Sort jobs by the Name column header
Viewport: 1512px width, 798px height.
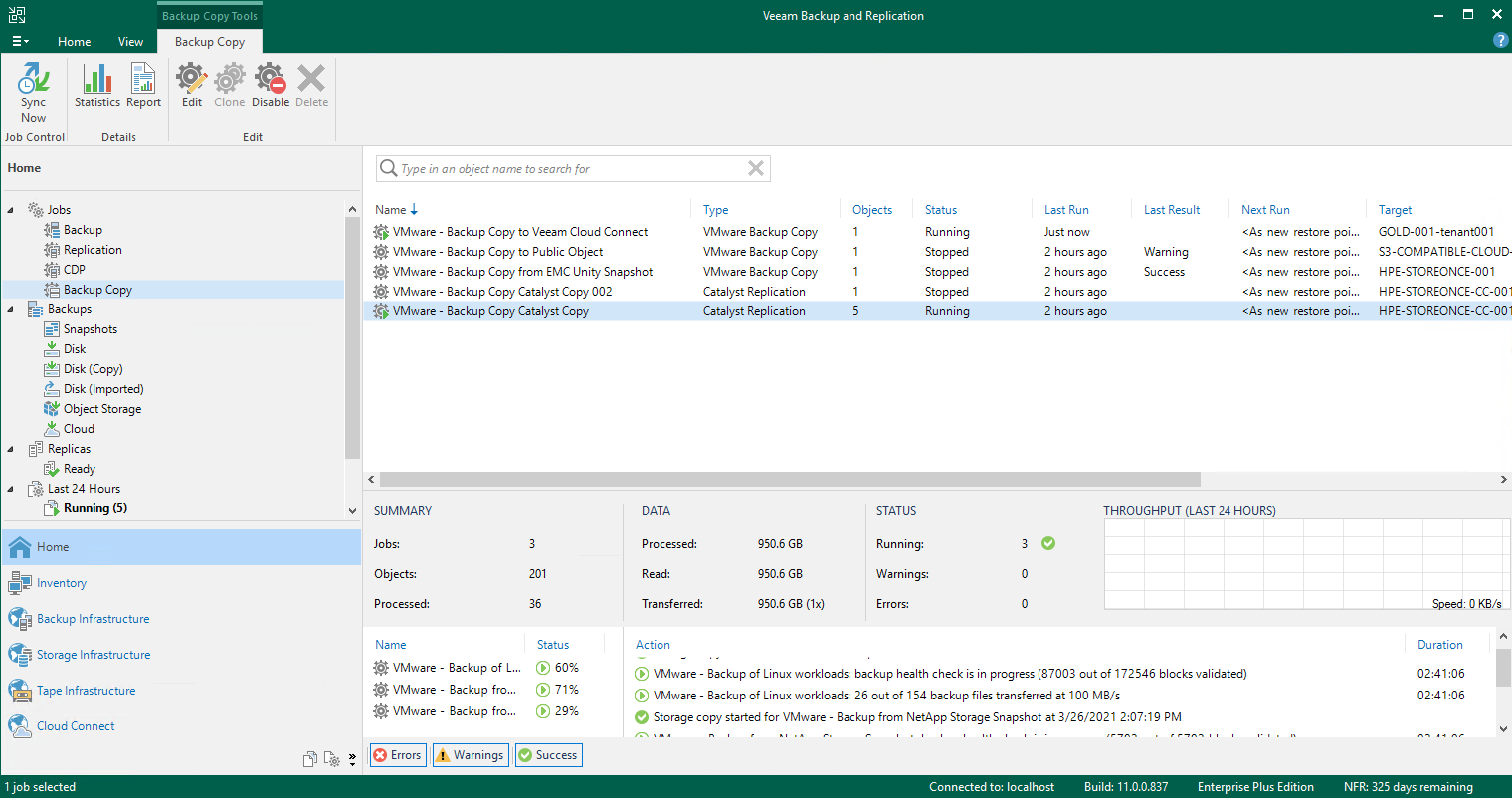pos(391,210)
